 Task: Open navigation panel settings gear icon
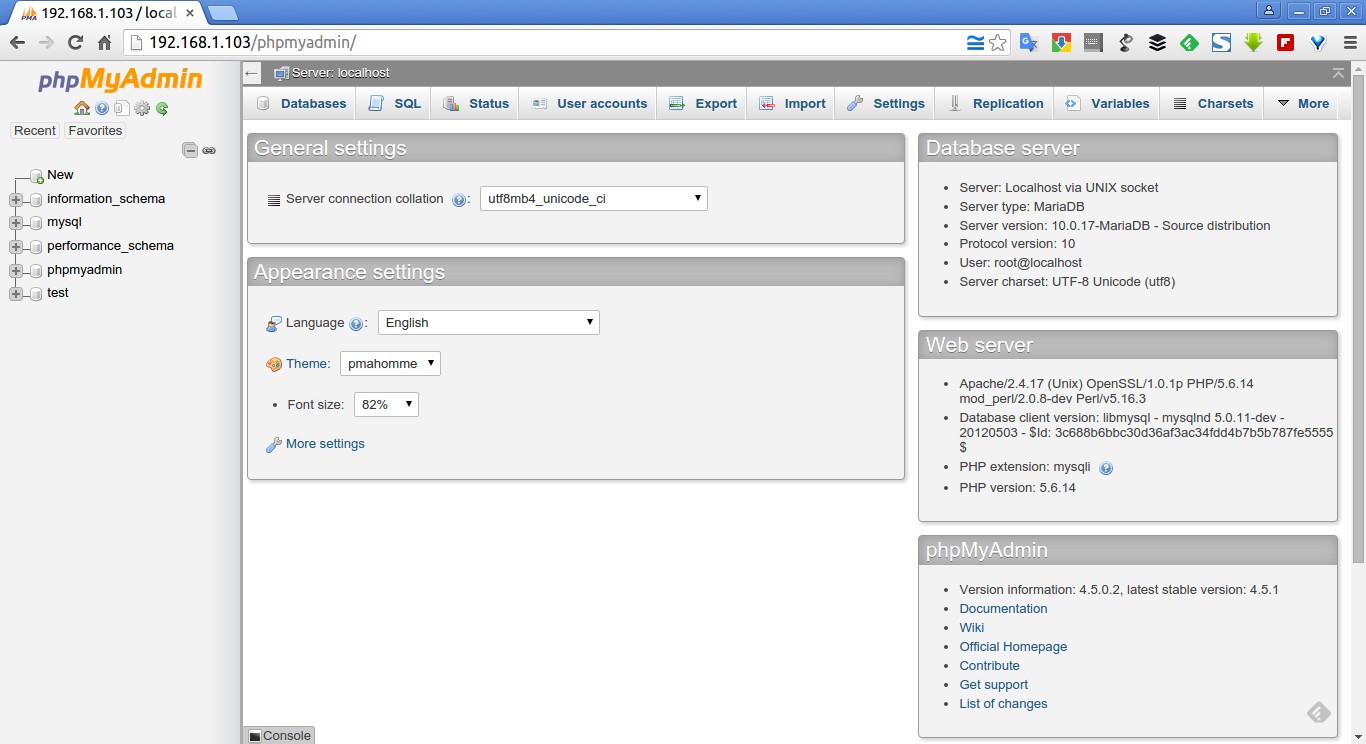[x=142, y=108]
